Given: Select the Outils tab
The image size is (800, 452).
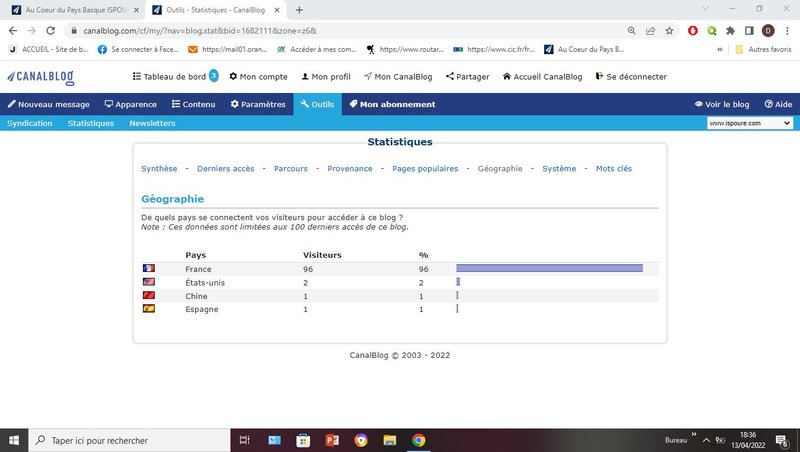Looking at the screenshot, I should click(x=317, y=104).
